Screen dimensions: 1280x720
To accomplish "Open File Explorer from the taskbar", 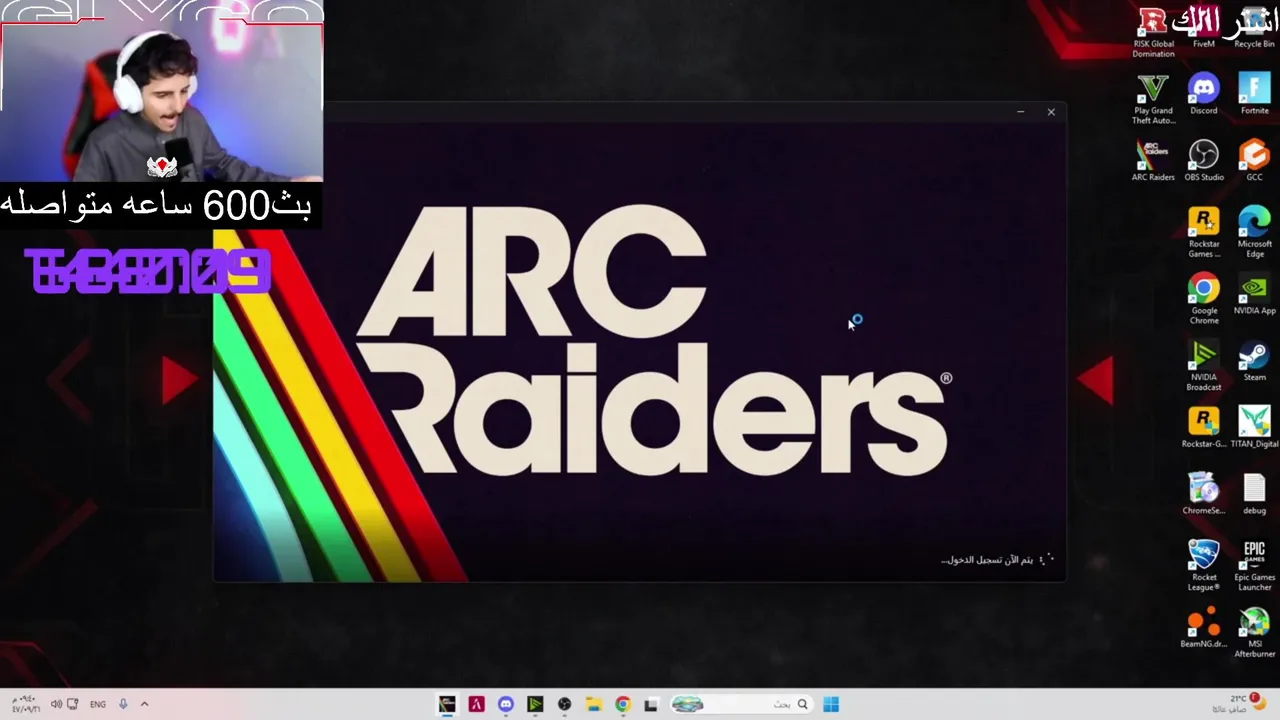I will [x=593, y=704].
